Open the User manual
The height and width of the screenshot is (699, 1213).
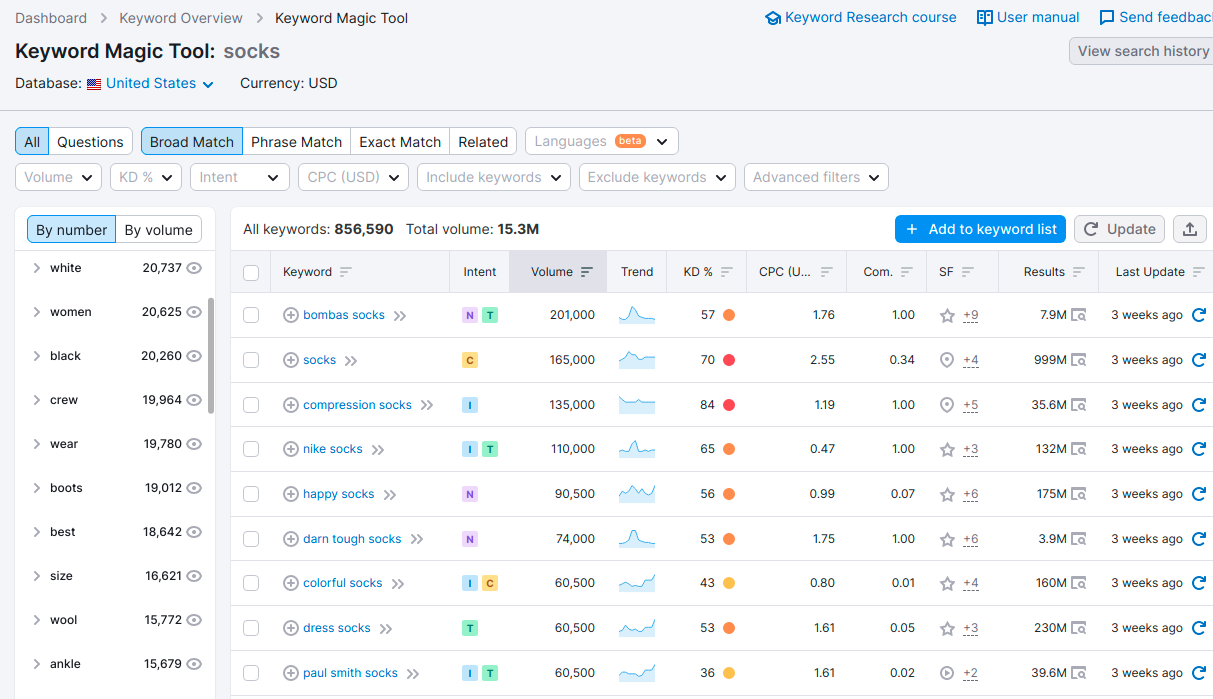(x=1028, y=17)
